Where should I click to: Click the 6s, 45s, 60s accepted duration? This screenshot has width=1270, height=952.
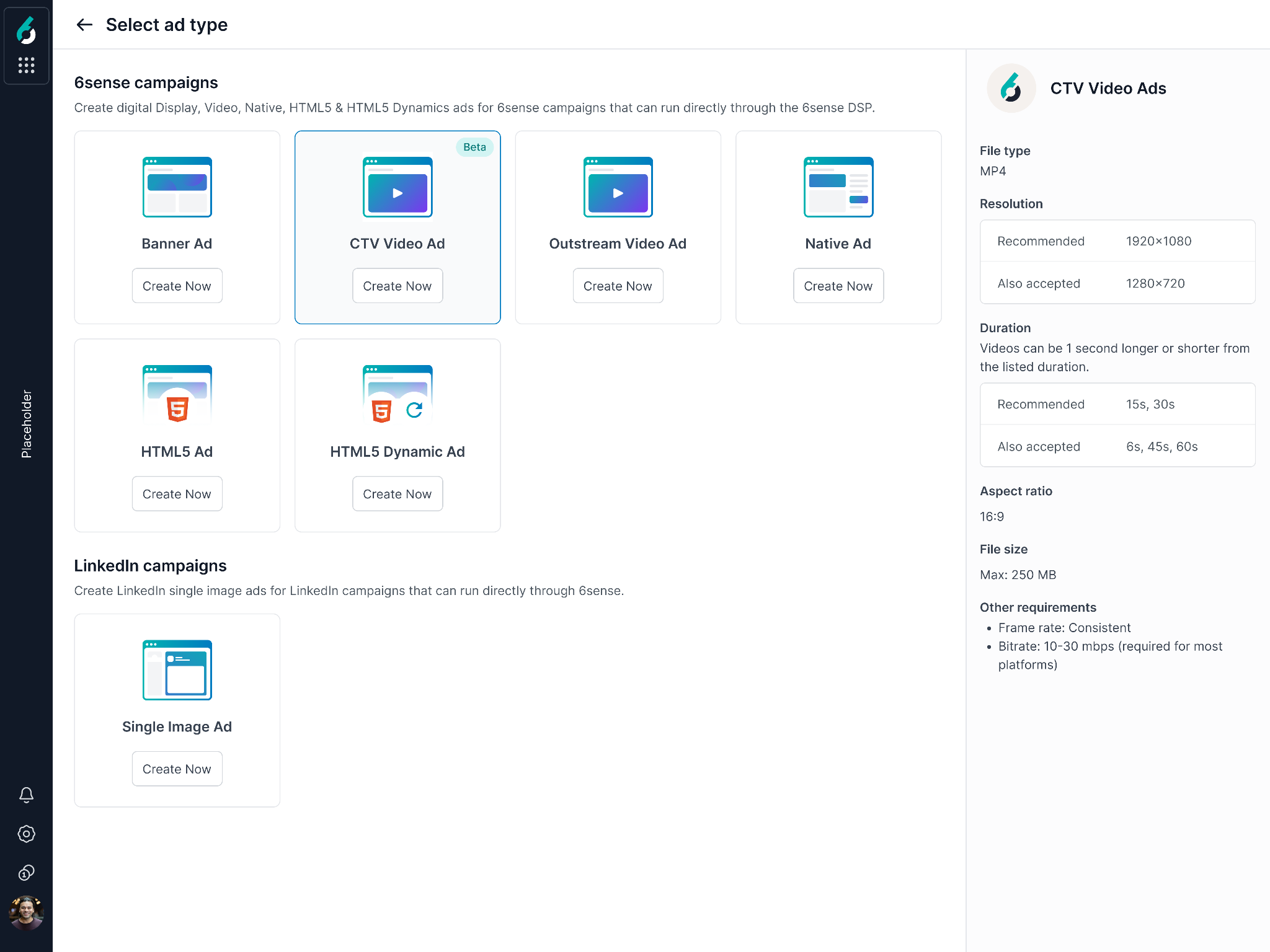click(x=1162, y=447)
